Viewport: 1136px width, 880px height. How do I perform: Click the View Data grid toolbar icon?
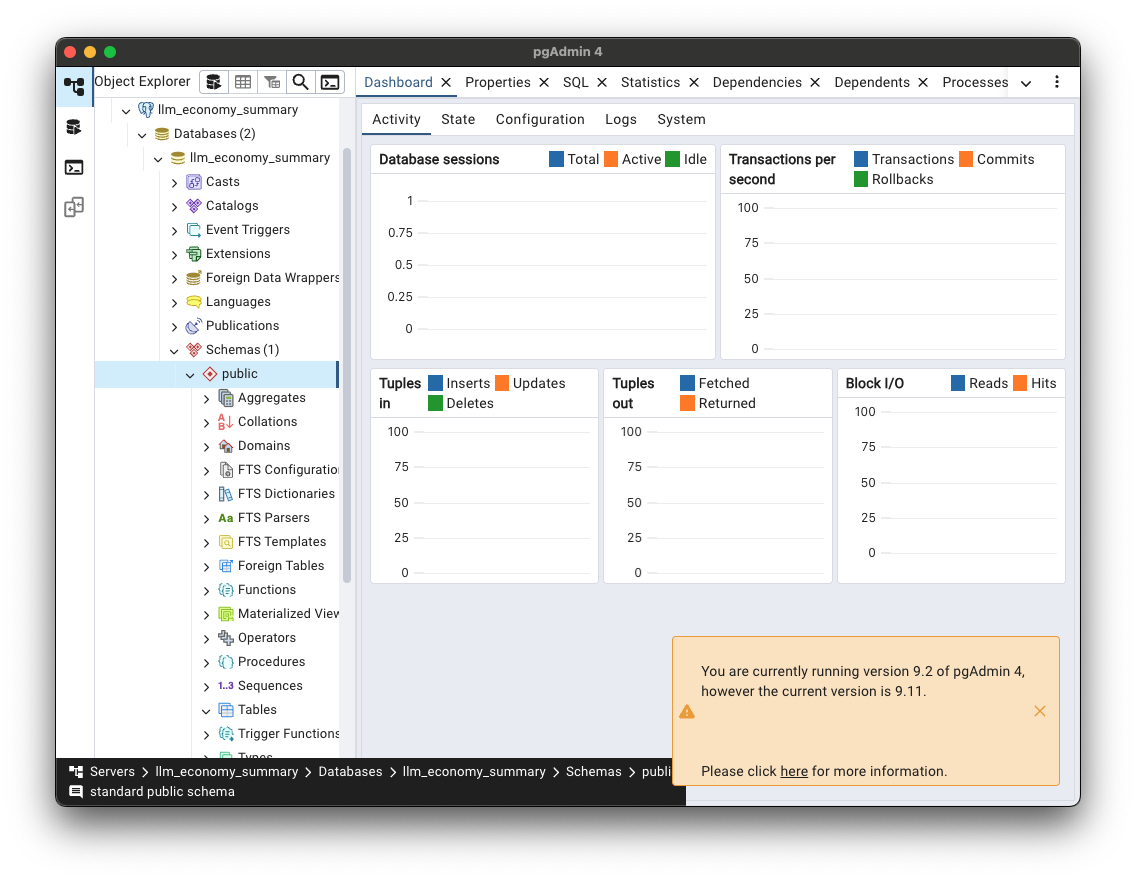[x=243, y=82]
